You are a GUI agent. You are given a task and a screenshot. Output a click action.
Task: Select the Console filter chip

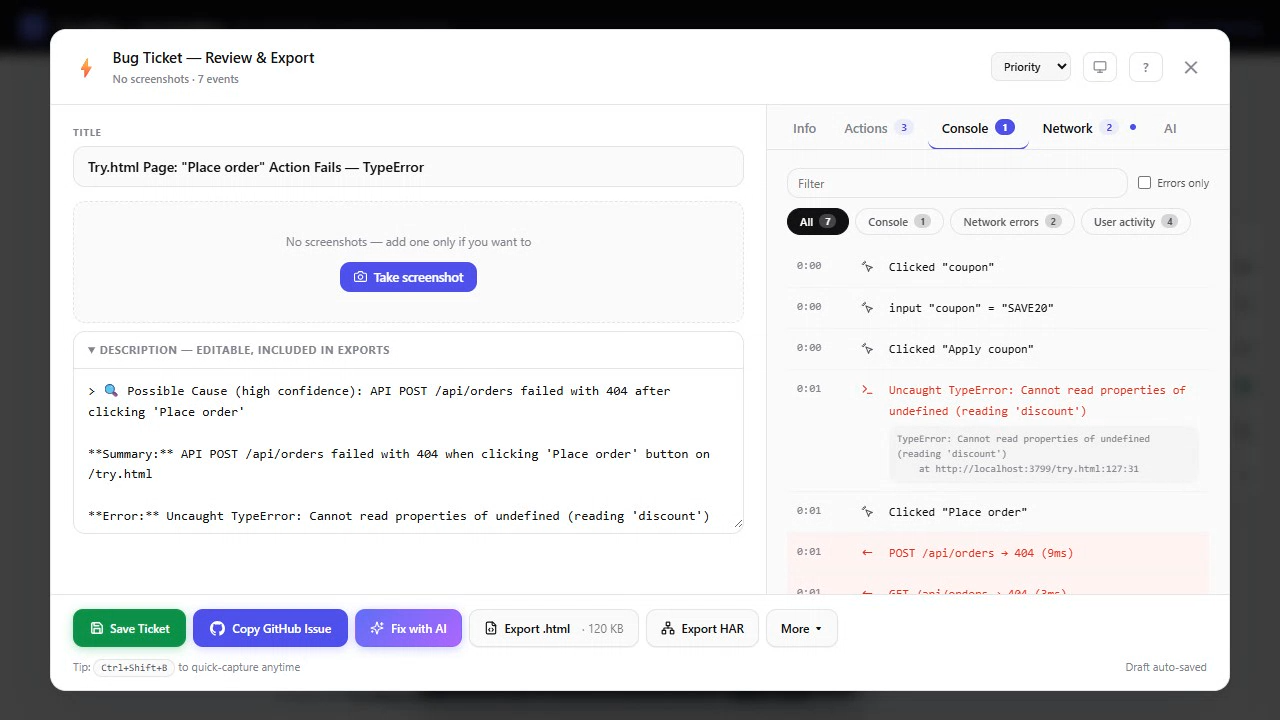click(x=899, y=222)
